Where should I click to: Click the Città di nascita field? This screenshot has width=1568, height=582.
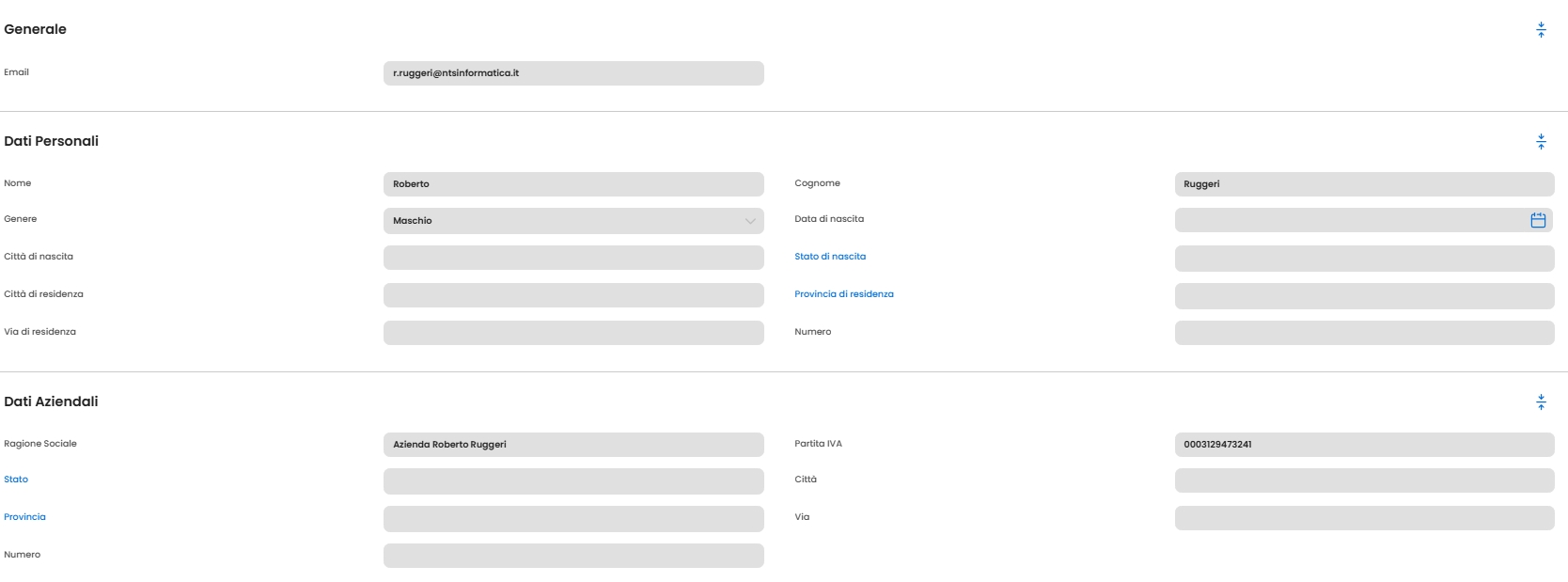(x=573, y=258)
